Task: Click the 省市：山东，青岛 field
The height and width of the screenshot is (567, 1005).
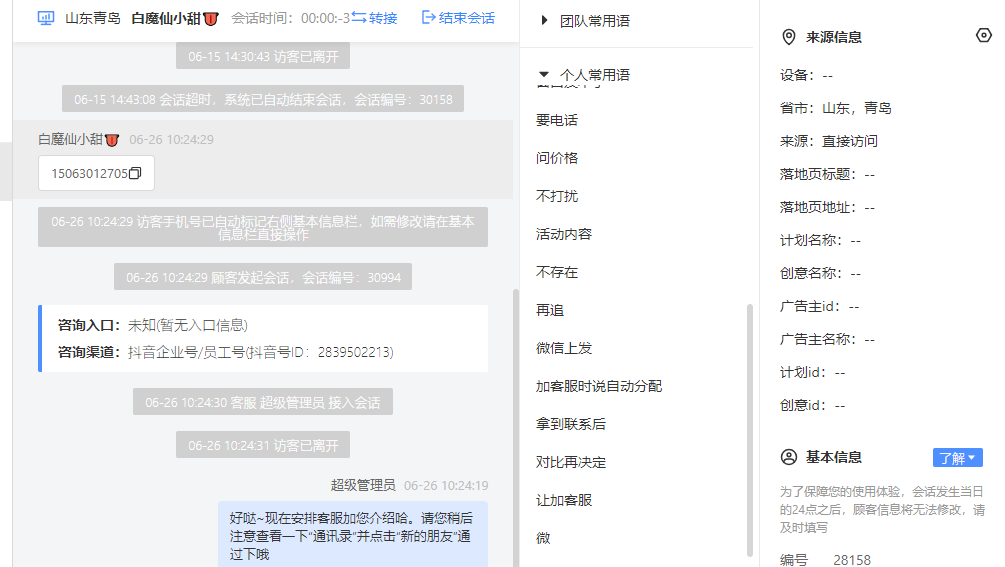Action: (835, 108)
